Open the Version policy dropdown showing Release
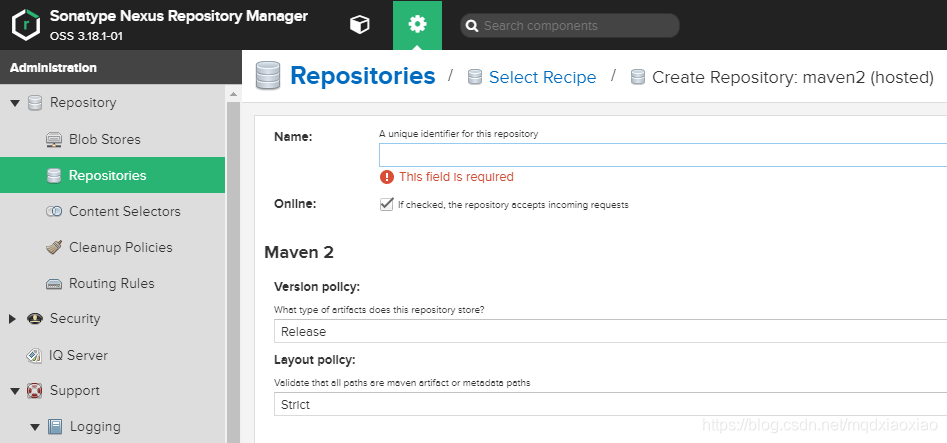Screen dimensions: 947x443 [x=610, y=331]
